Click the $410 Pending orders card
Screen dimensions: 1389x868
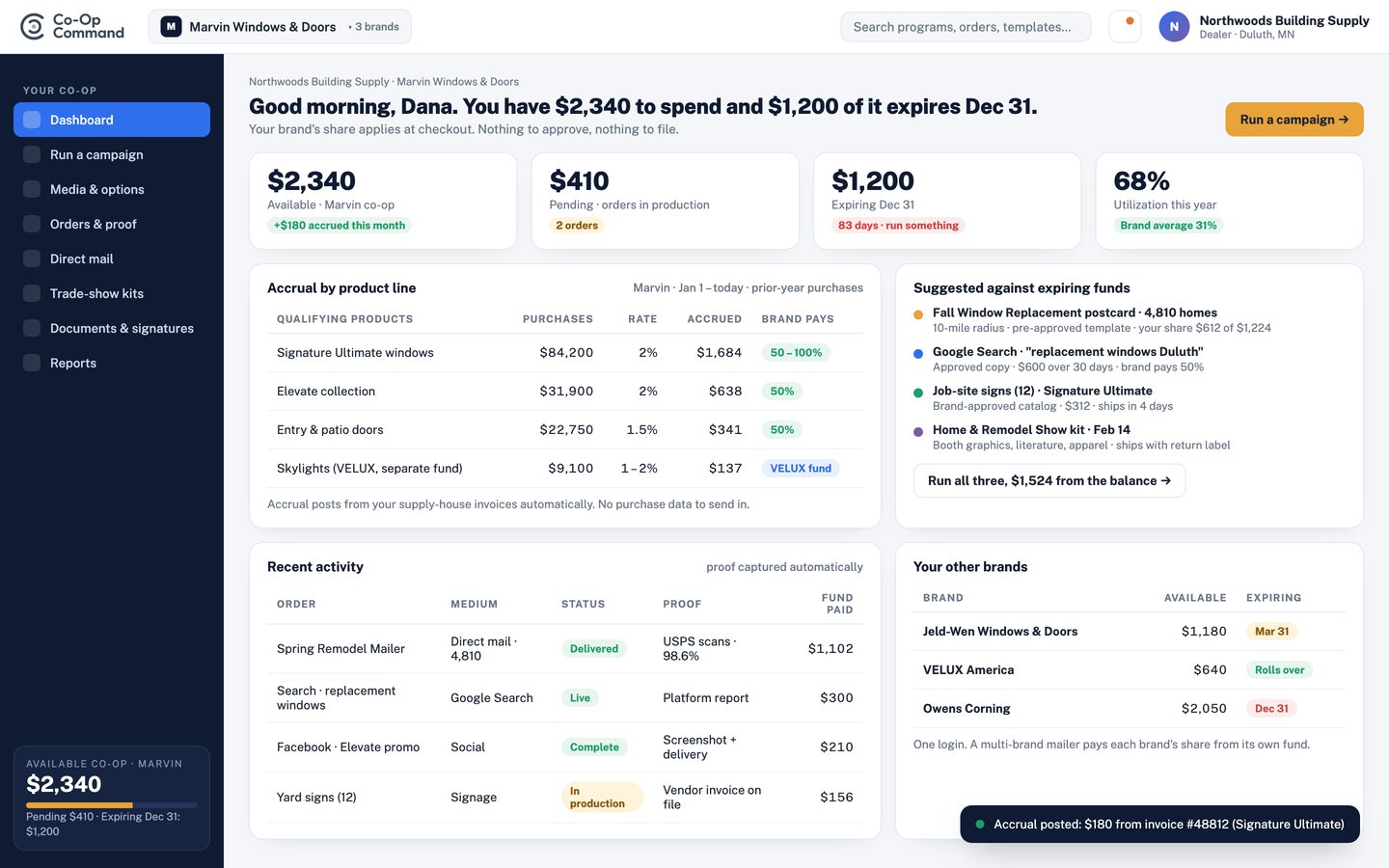[666, 201]
